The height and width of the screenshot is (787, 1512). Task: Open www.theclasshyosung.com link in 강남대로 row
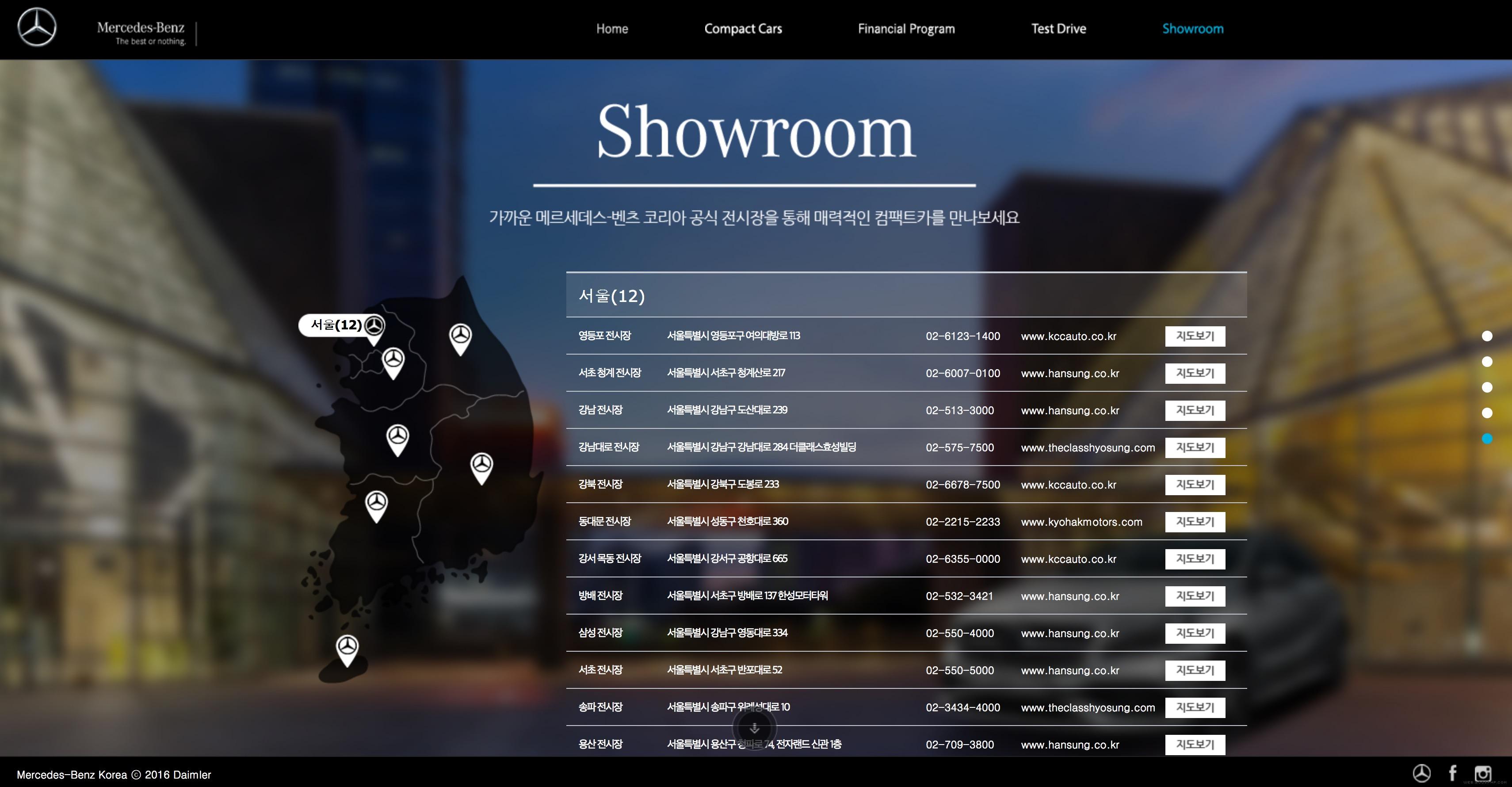pos(1088,448)
